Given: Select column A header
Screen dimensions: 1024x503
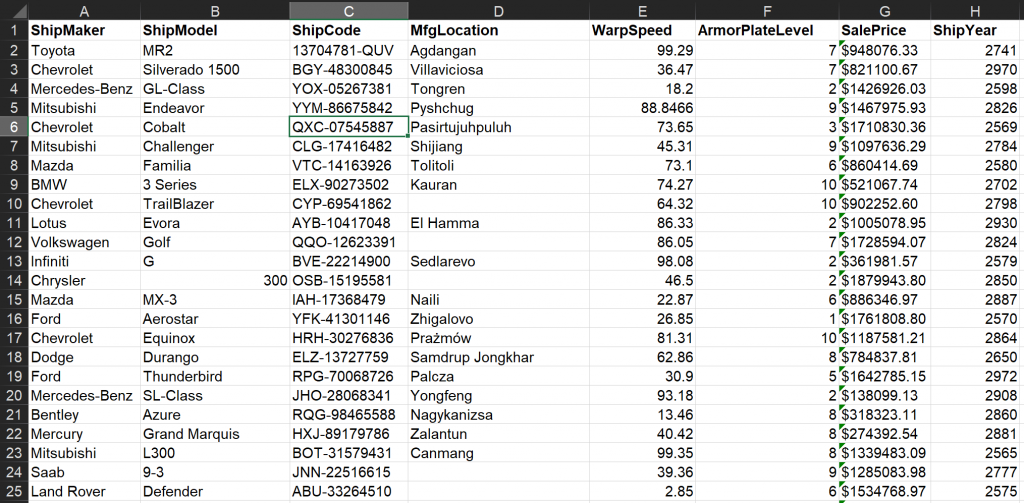Looking at the screenshot, I should [84, 10].
